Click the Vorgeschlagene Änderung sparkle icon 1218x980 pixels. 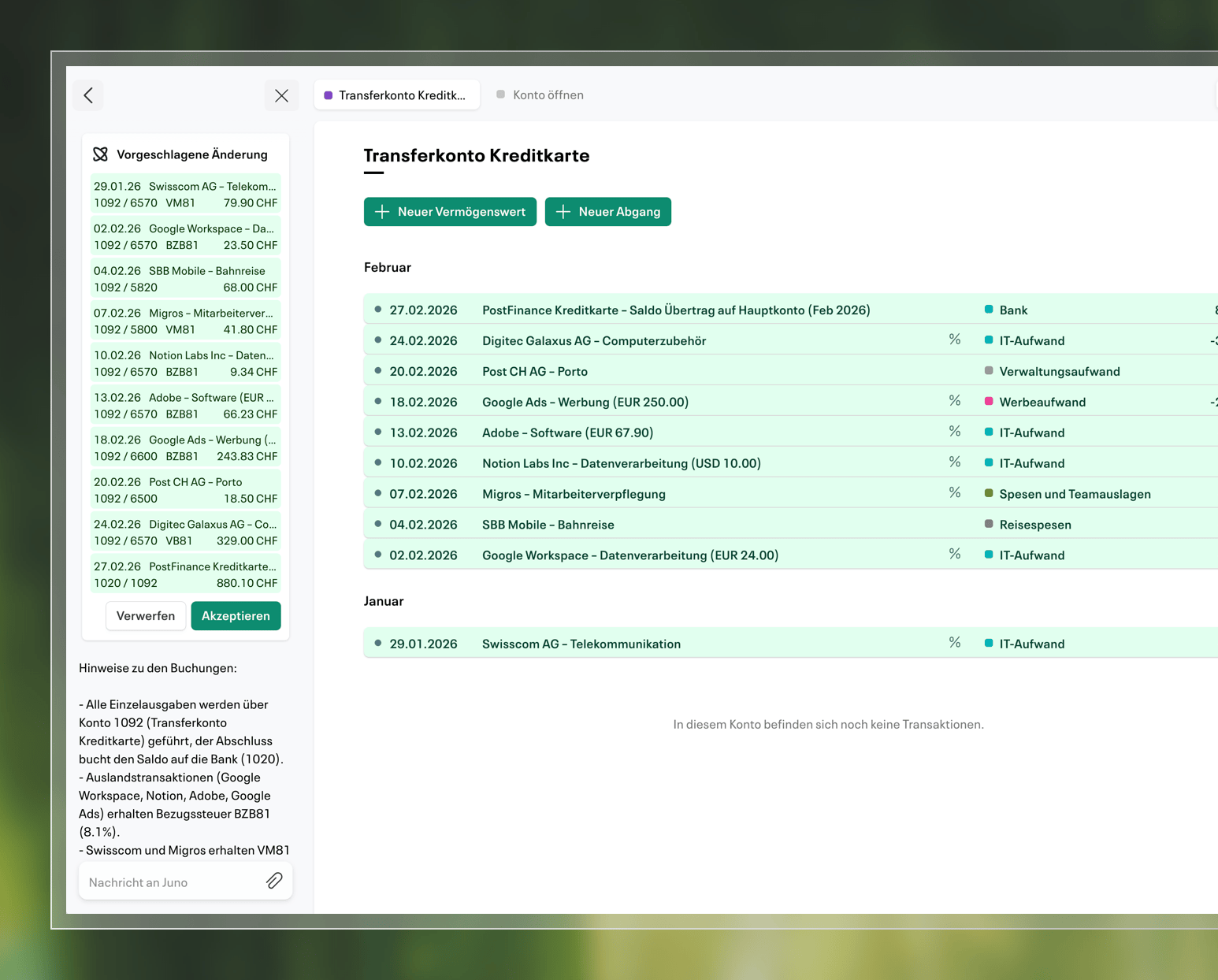pyautogui.click(x=101, y=154)
